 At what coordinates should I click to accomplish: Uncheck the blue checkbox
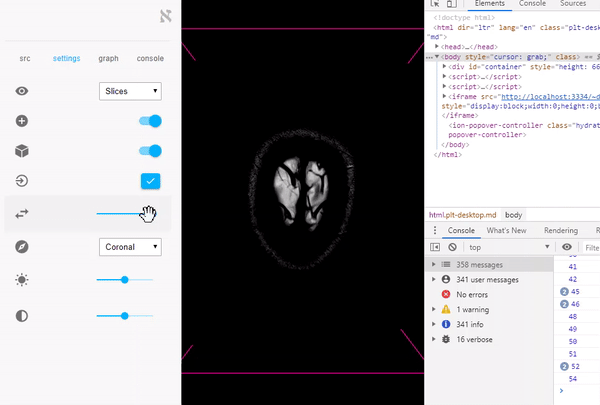click(150, 181)
